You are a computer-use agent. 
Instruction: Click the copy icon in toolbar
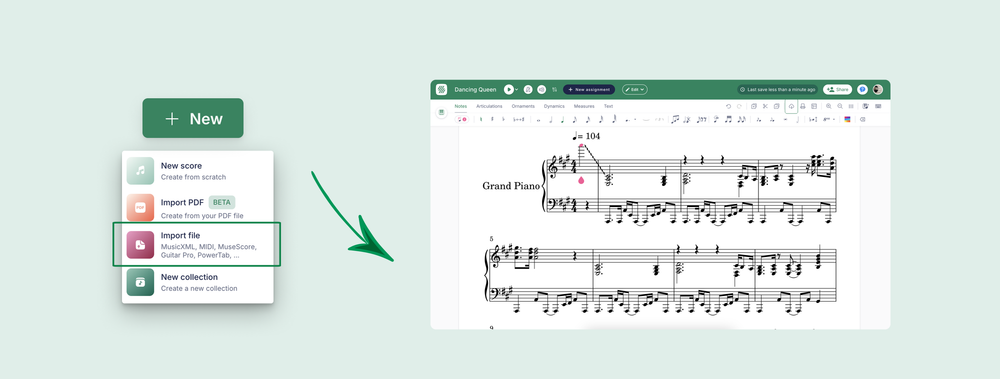point(754,107)
